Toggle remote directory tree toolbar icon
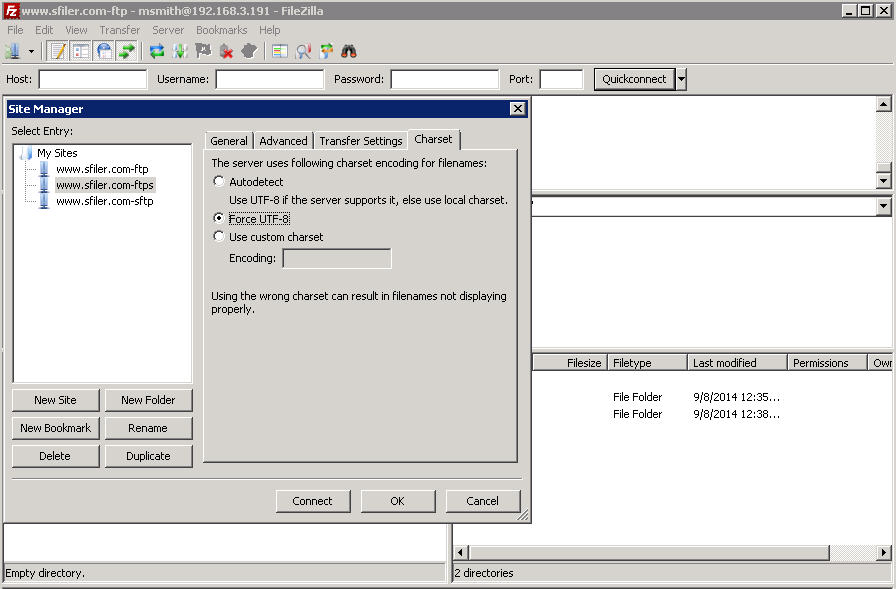The width and height of the screenshot is (896, 589). pos(104,51)
